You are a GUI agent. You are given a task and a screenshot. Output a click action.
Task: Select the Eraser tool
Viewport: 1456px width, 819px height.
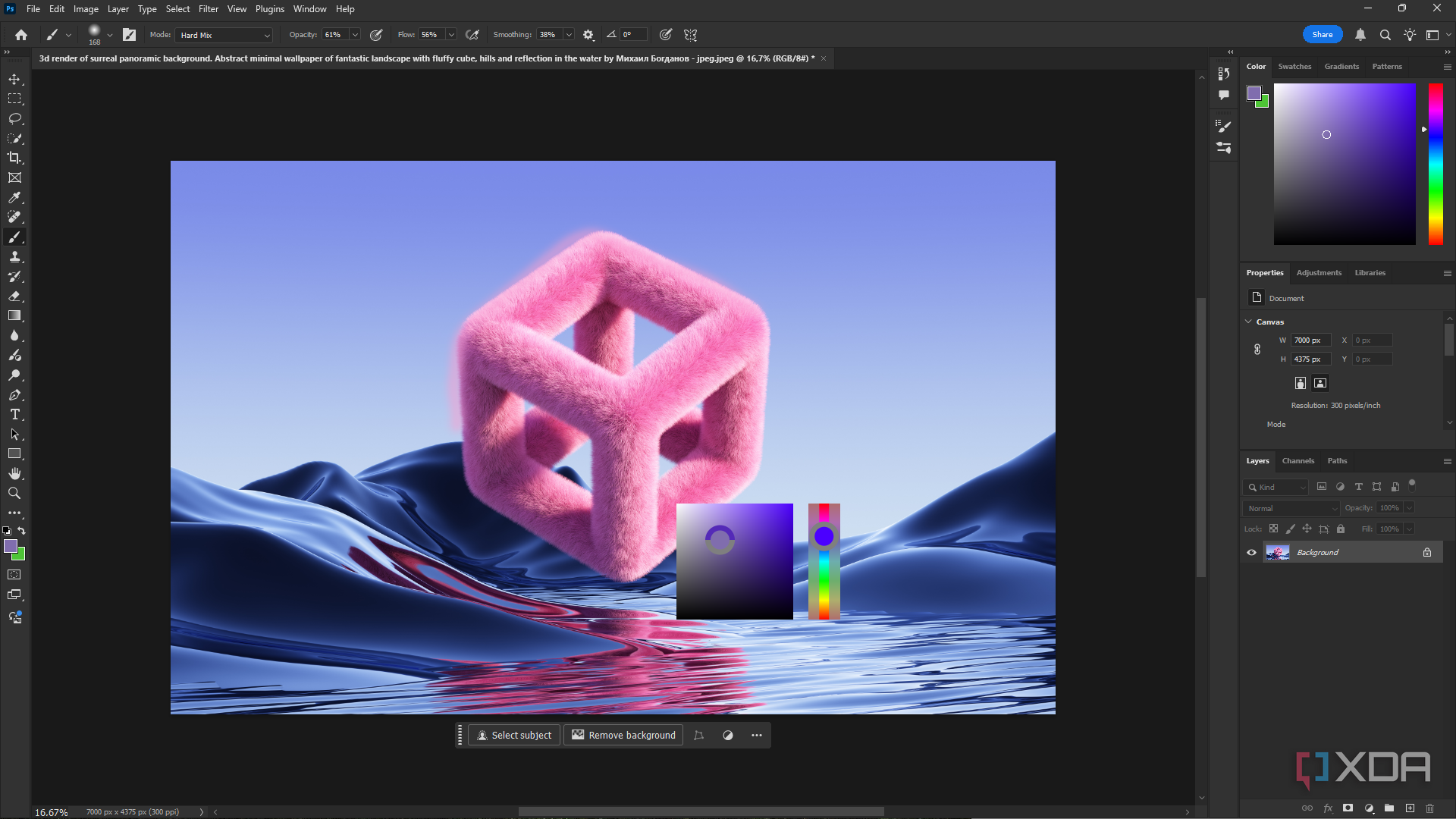[x=14, y=297]
